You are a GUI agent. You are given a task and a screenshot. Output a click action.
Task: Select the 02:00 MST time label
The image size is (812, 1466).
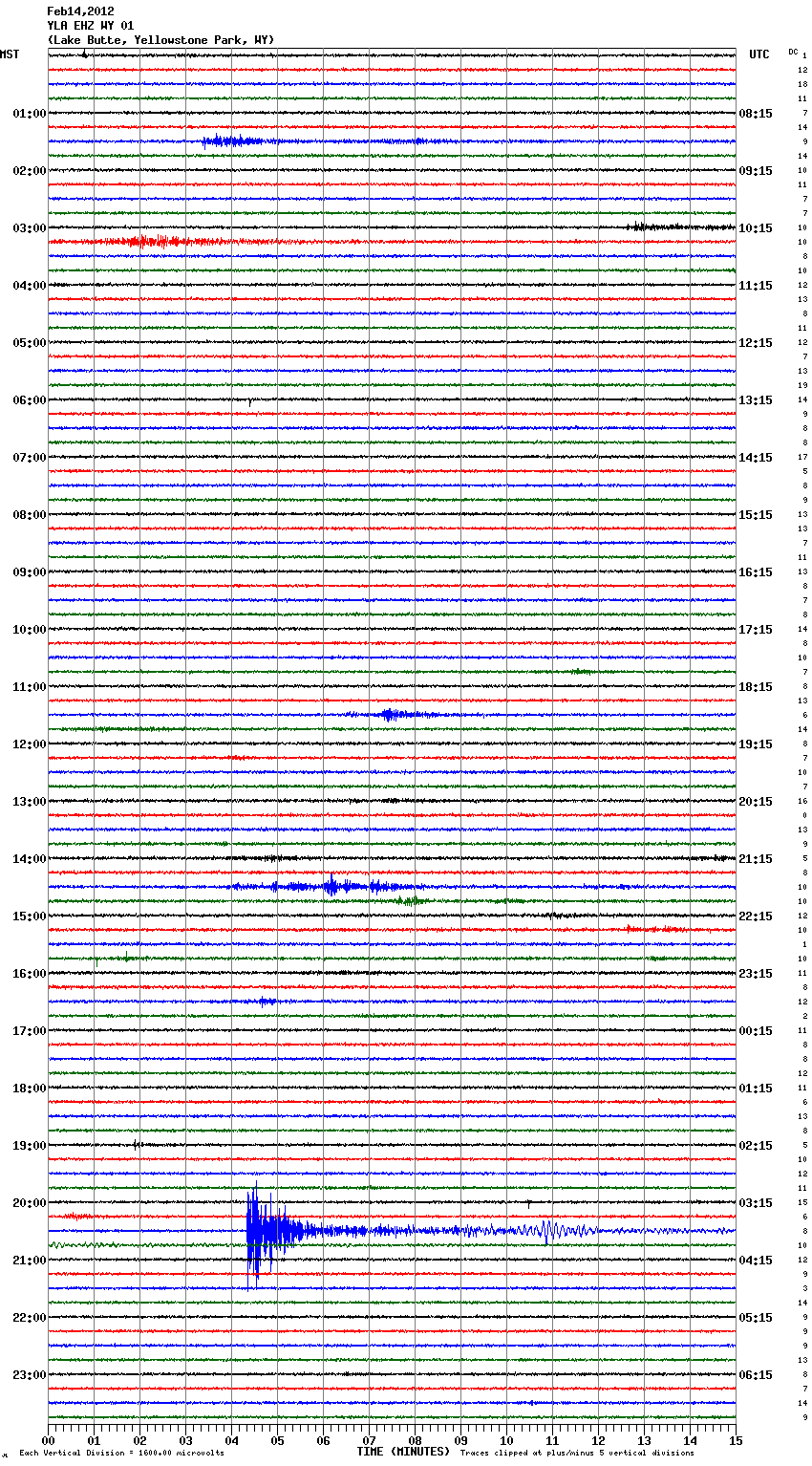[30, 171]
